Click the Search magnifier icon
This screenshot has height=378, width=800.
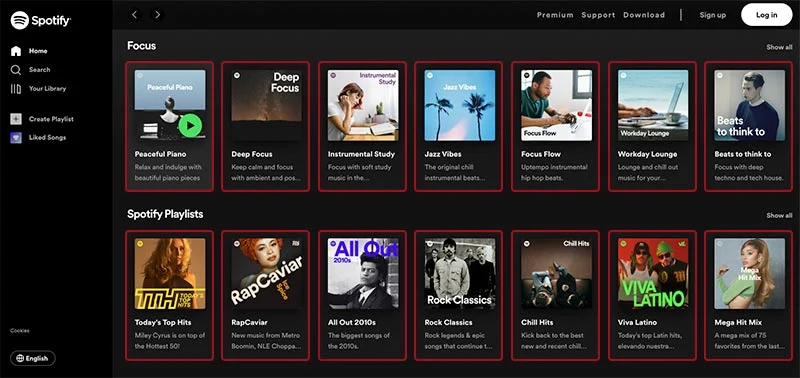16,70
